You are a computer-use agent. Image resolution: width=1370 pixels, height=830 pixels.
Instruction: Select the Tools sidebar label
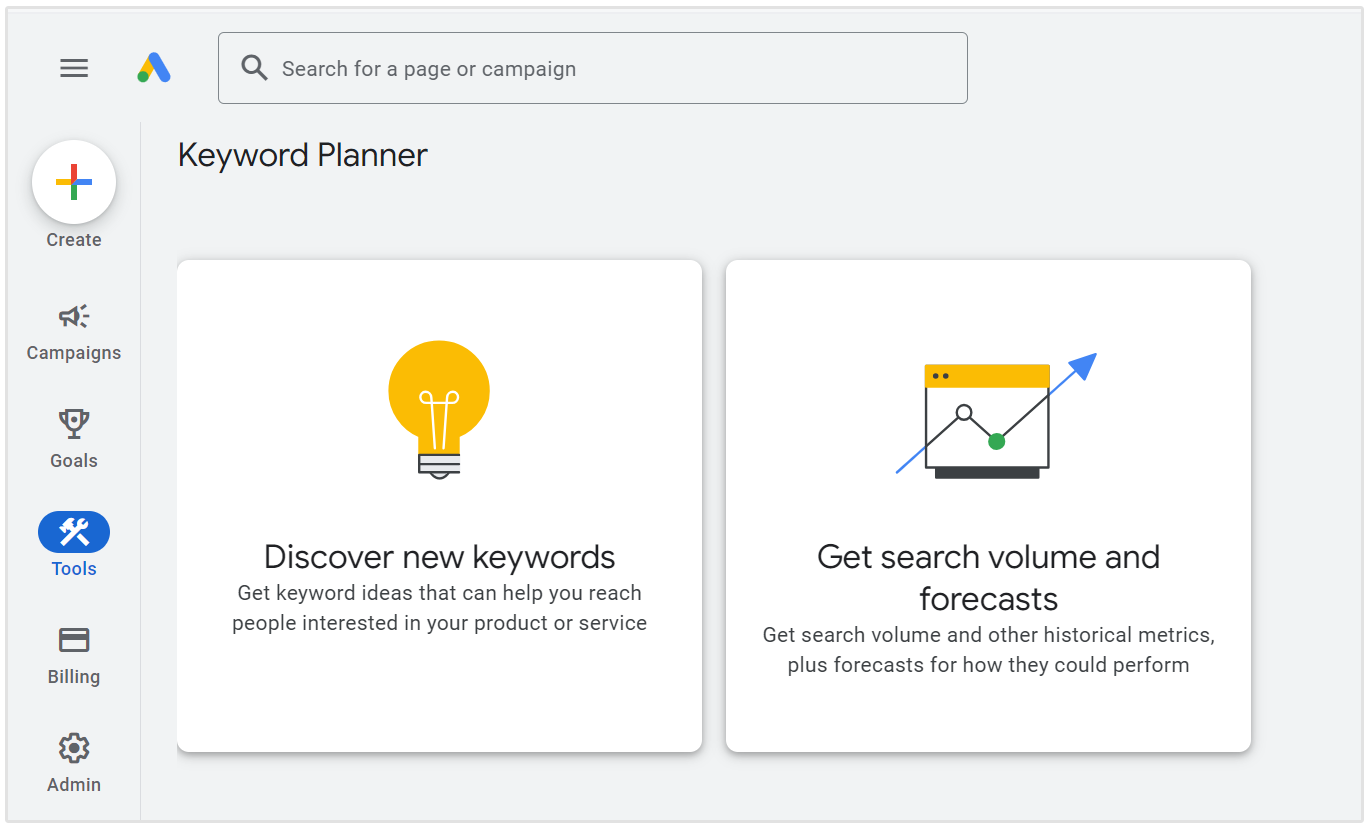[73, 568]
